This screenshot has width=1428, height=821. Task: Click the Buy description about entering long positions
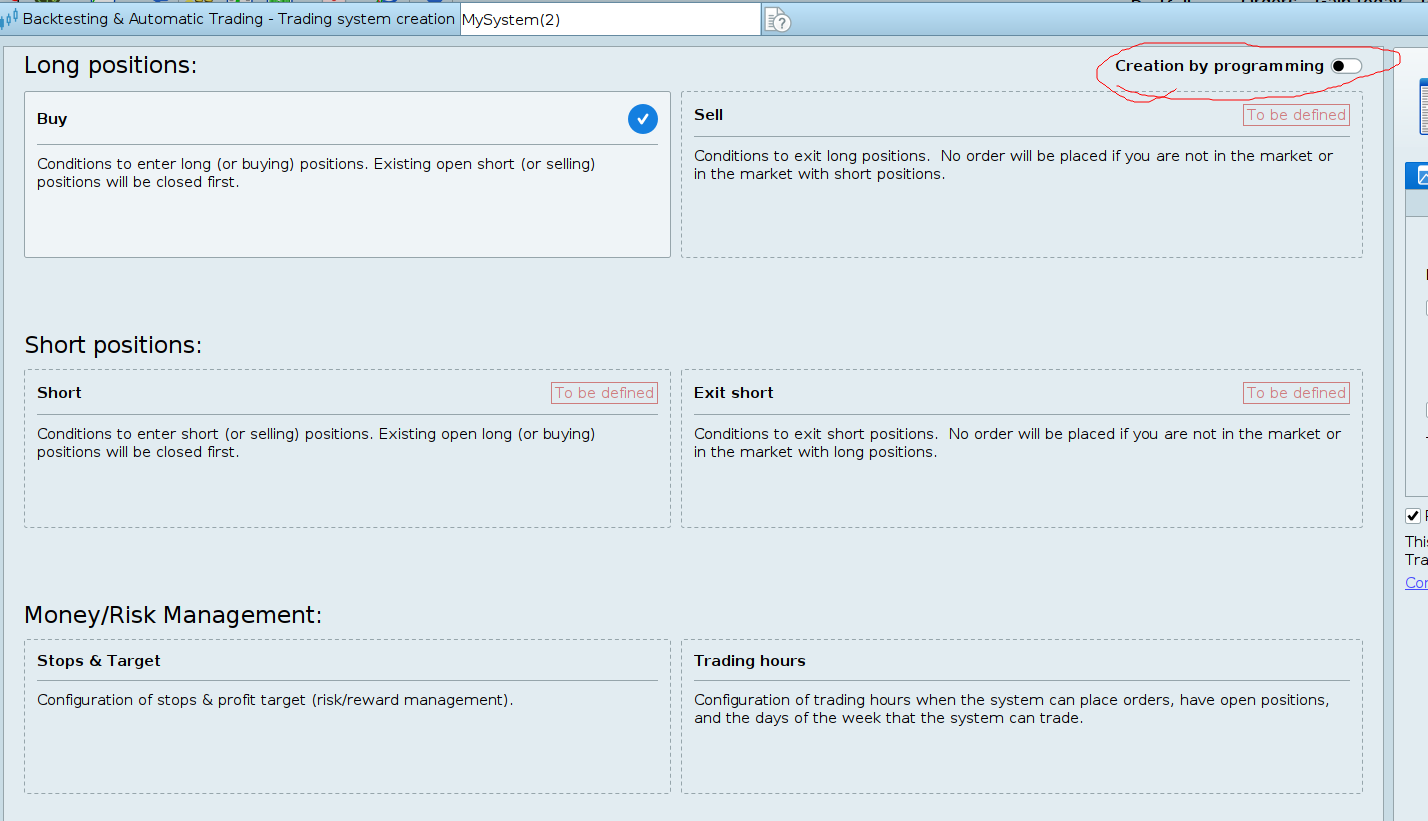[316, 173]
